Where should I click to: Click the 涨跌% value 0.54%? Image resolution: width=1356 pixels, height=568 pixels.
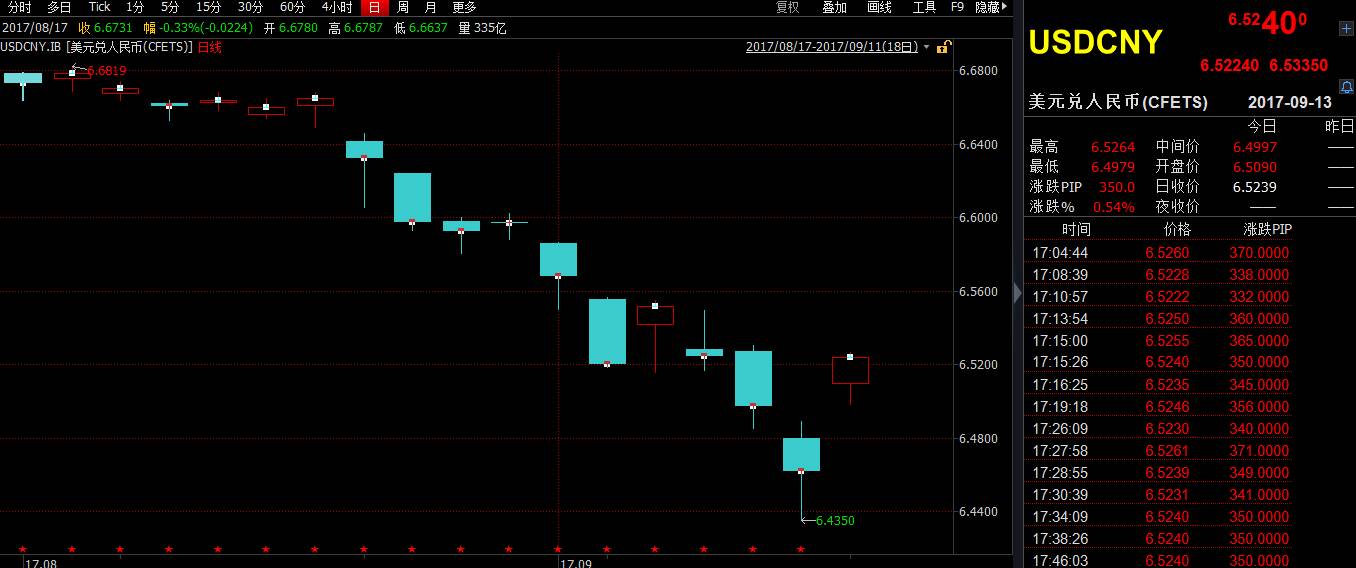(x=1113, y=207)
